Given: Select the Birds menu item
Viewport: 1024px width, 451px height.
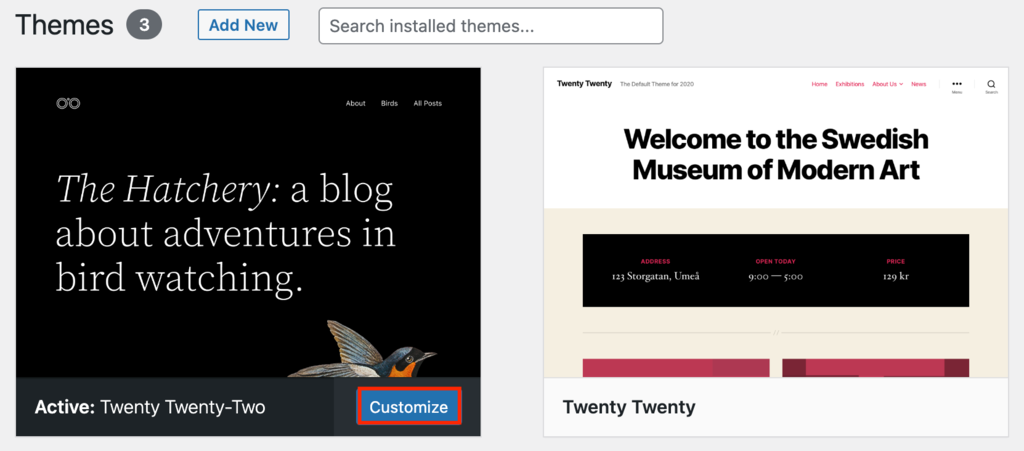Looking at the screenshot, I should (x=389, y=103).
